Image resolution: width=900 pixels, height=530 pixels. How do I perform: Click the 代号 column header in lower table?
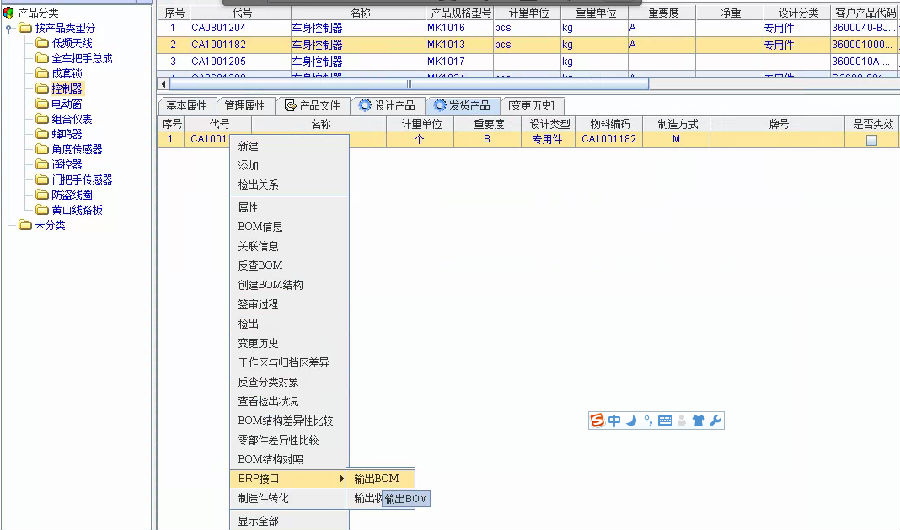pyautogui.click(x=219, y=124)
